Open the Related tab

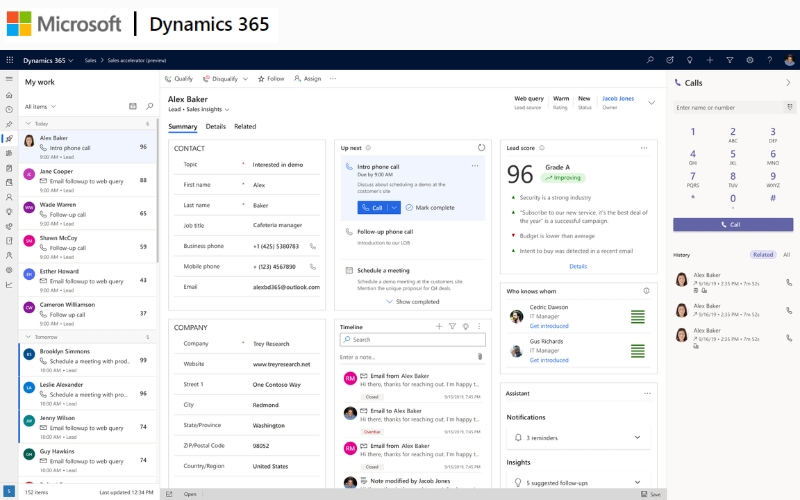coord(244,127)
